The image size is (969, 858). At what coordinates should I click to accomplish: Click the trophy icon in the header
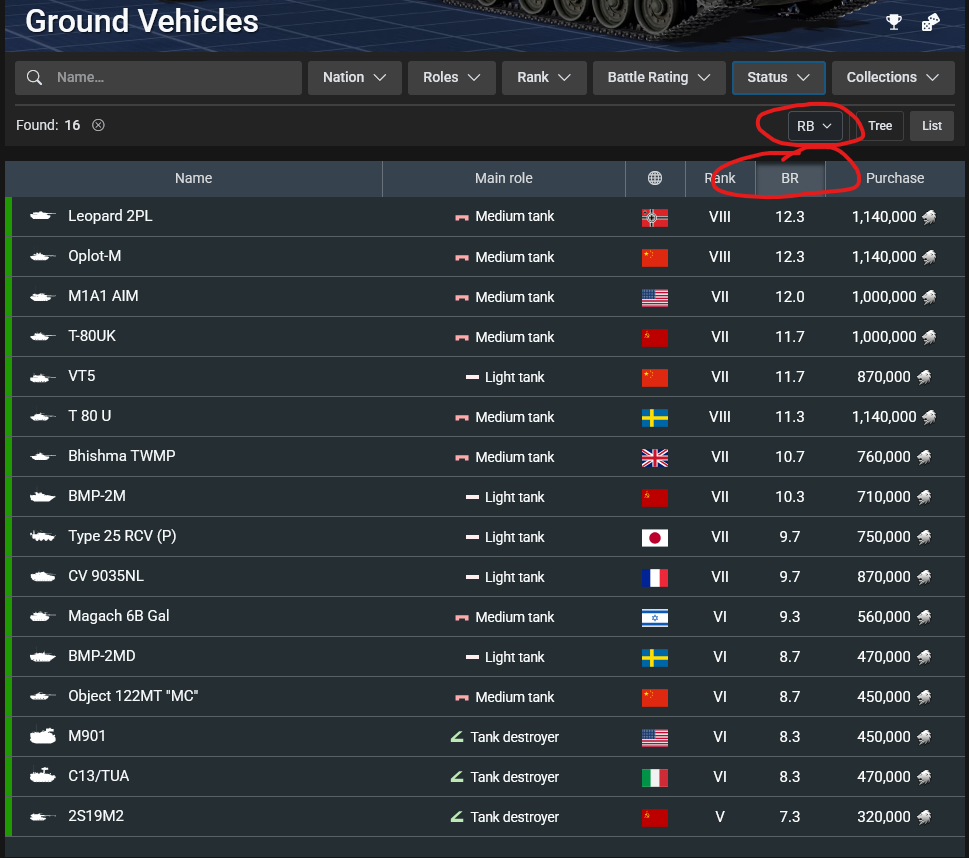coord(893,22)
